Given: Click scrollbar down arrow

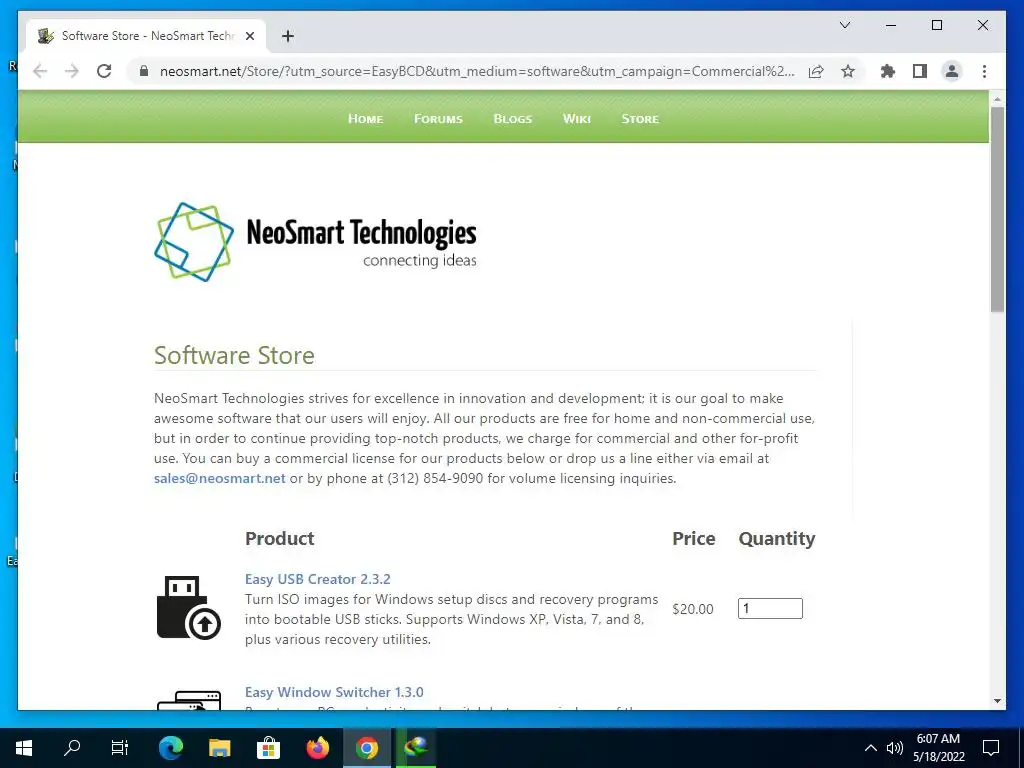Looking at the screenshot, I should click(x=997, y=701).
